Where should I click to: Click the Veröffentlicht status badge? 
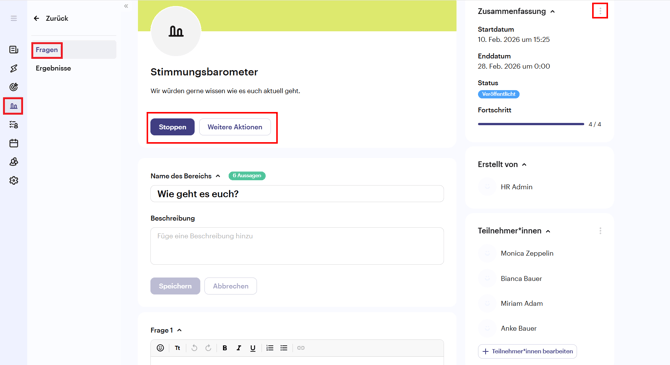coord(498,94)
